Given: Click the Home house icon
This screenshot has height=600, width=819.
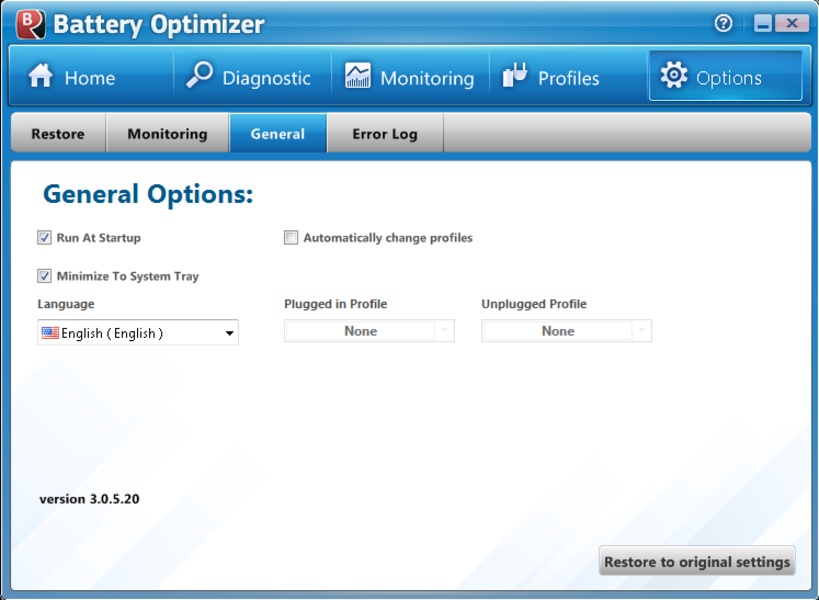Looking at the screenshot, I should (x=41, y=76).
